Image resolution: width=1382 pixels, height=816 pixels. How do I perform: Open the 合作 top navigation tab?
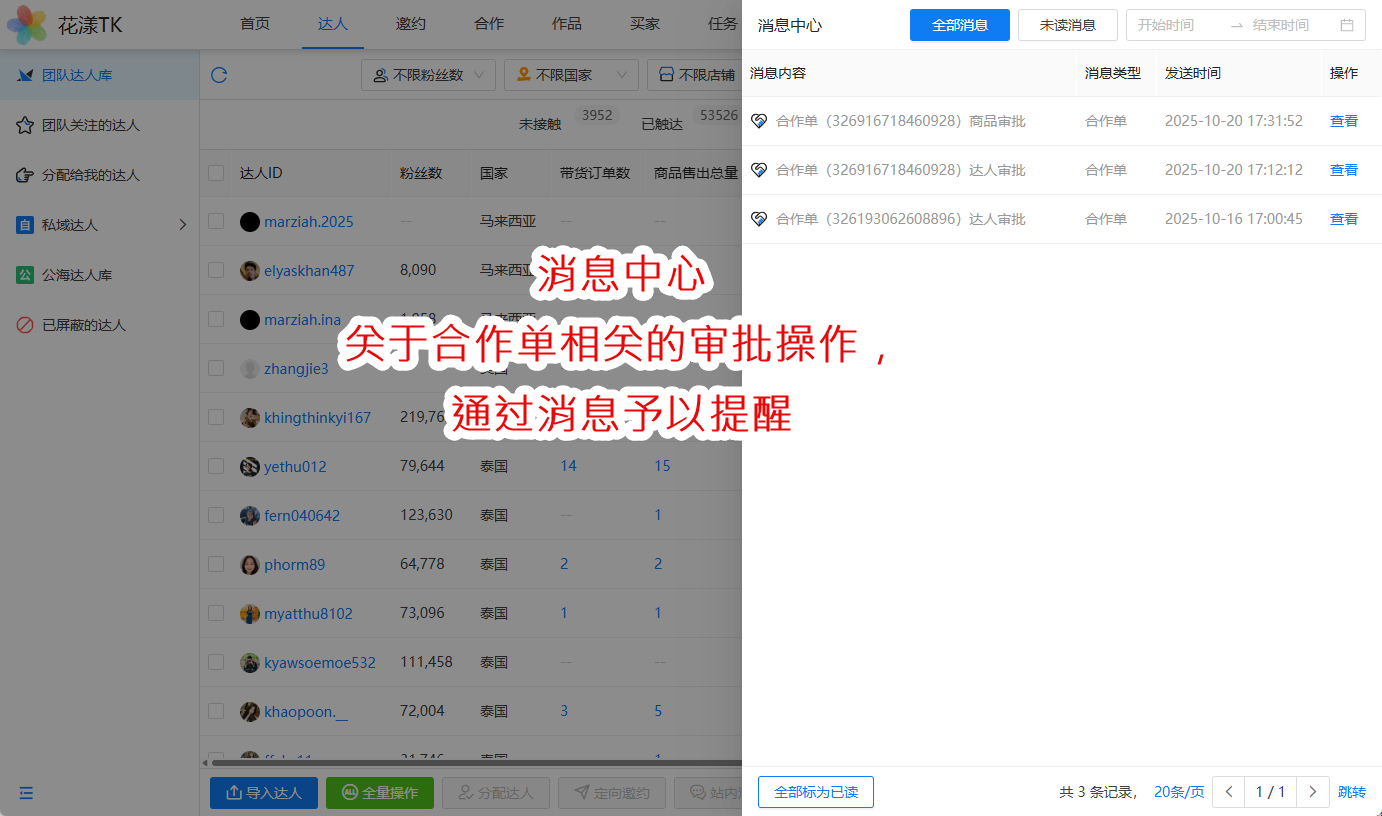[x=489, y=24]
